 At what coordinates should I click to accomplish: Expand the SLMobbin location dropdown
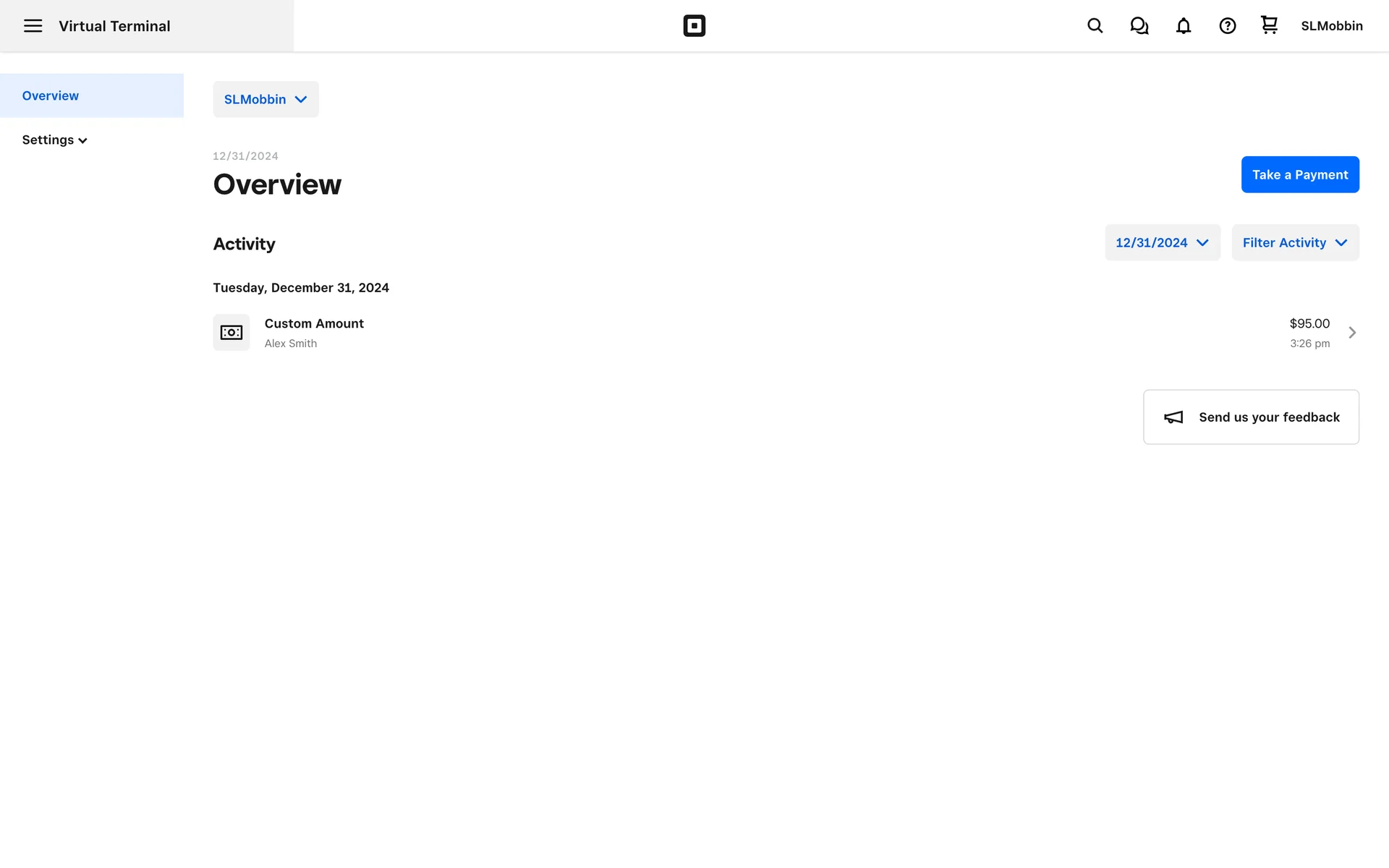point(266,99)
